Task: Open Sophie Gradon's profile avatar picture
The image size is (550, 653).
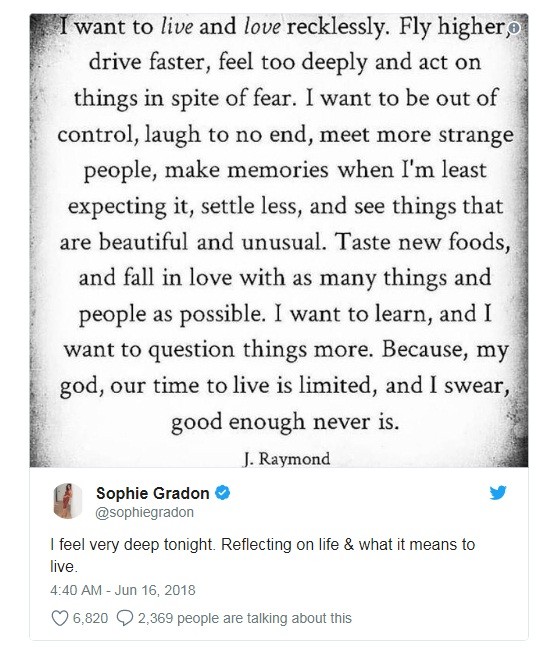Action: (68, 501)
